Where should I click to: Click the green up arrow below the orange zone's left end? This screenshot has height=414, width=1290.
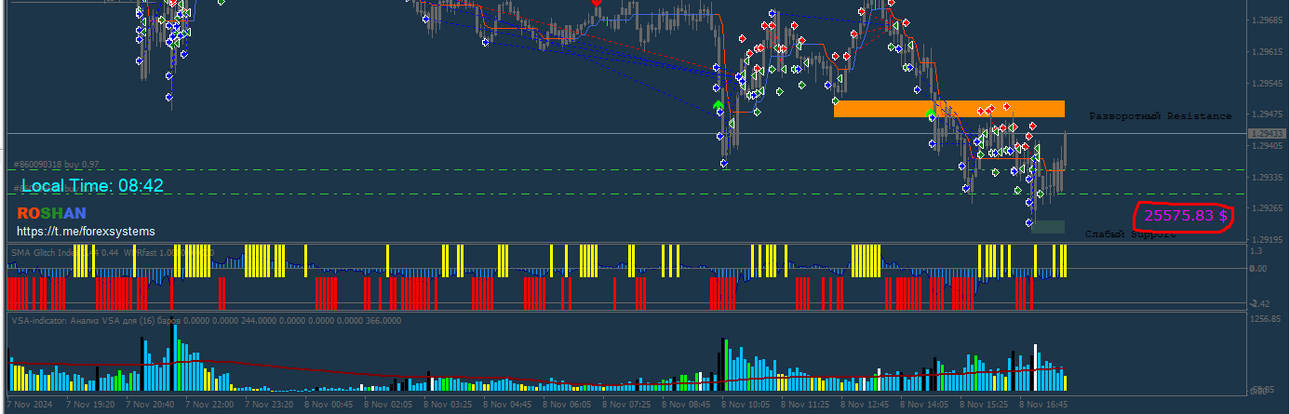click(717, 104)
